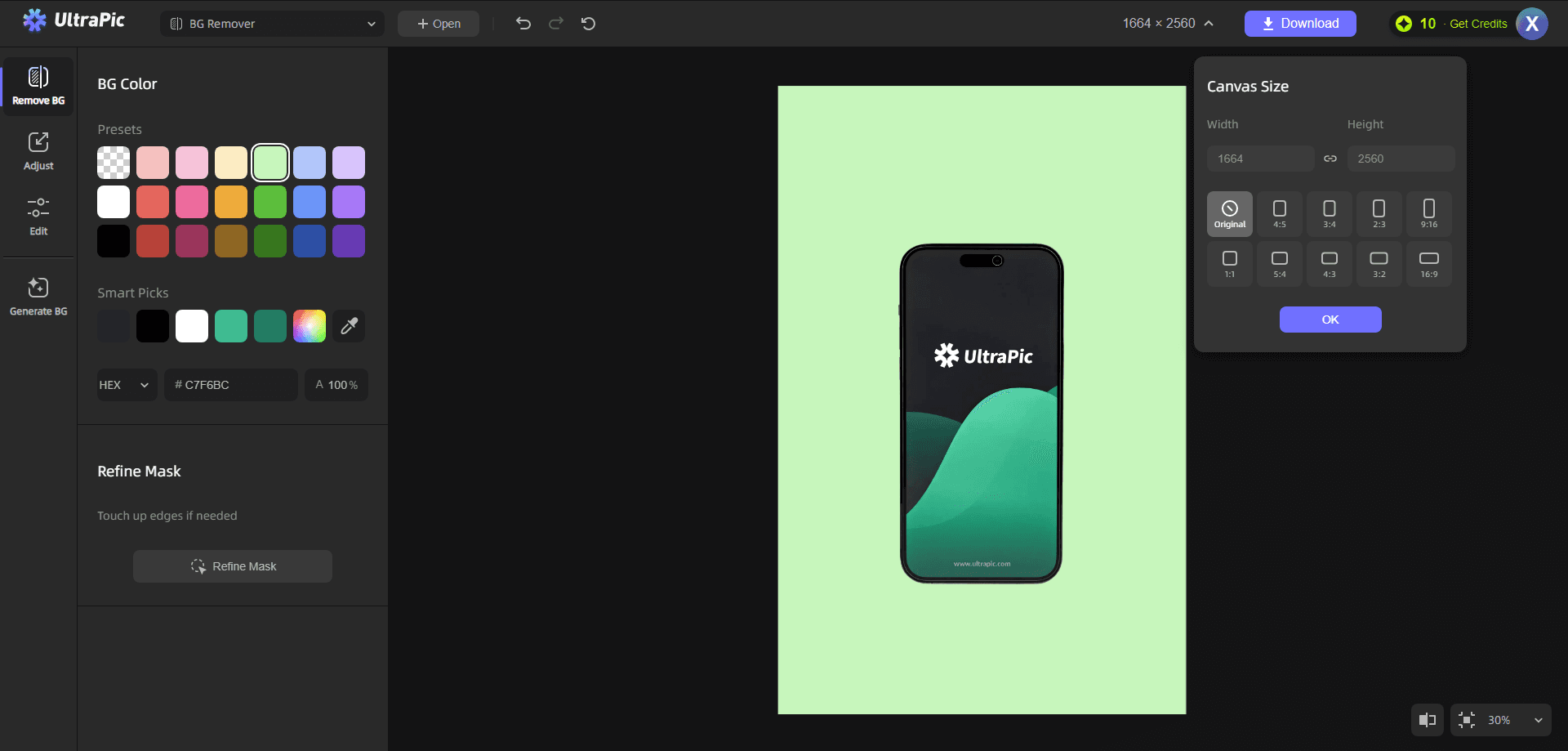
Task: Toggle the width-height link icon
Action: pos(1330,159)
